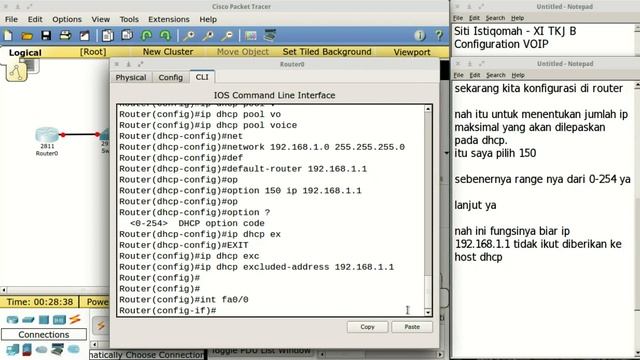Open the File menu in Packet Tracer

(x=11, y=19)
